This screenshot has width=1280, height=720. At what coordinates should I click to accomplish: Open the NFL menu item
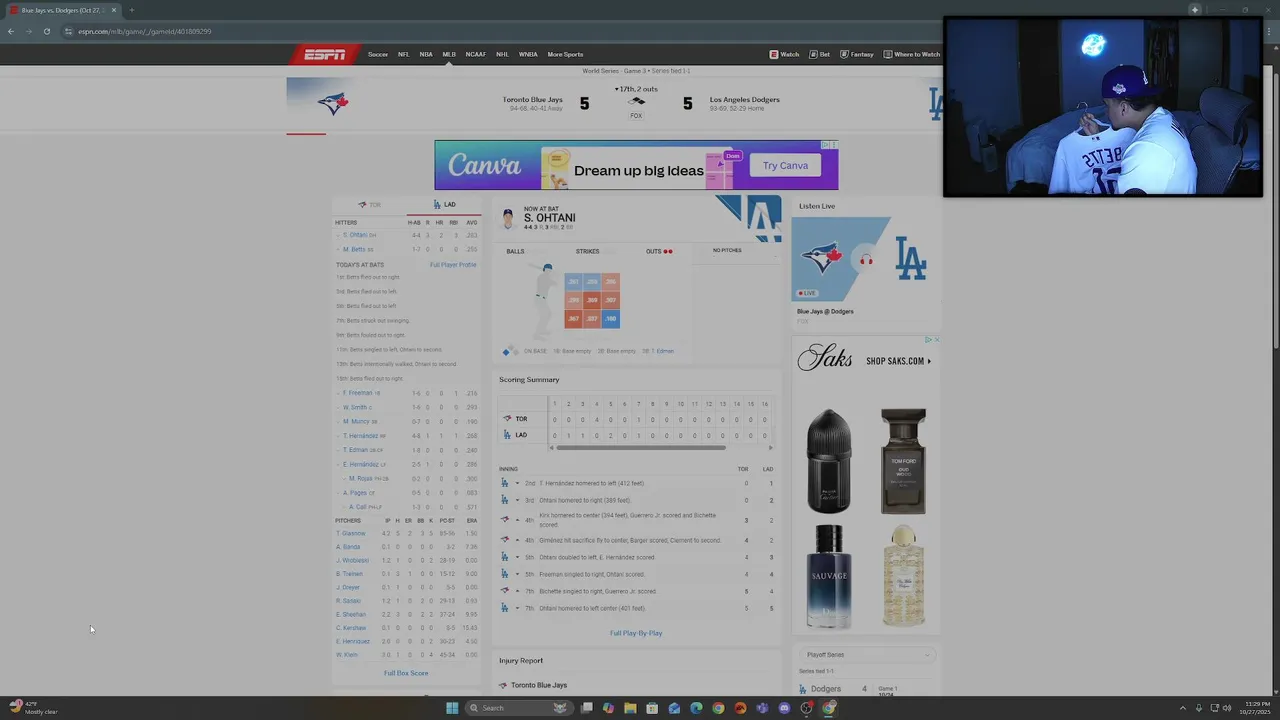(404, 54)
